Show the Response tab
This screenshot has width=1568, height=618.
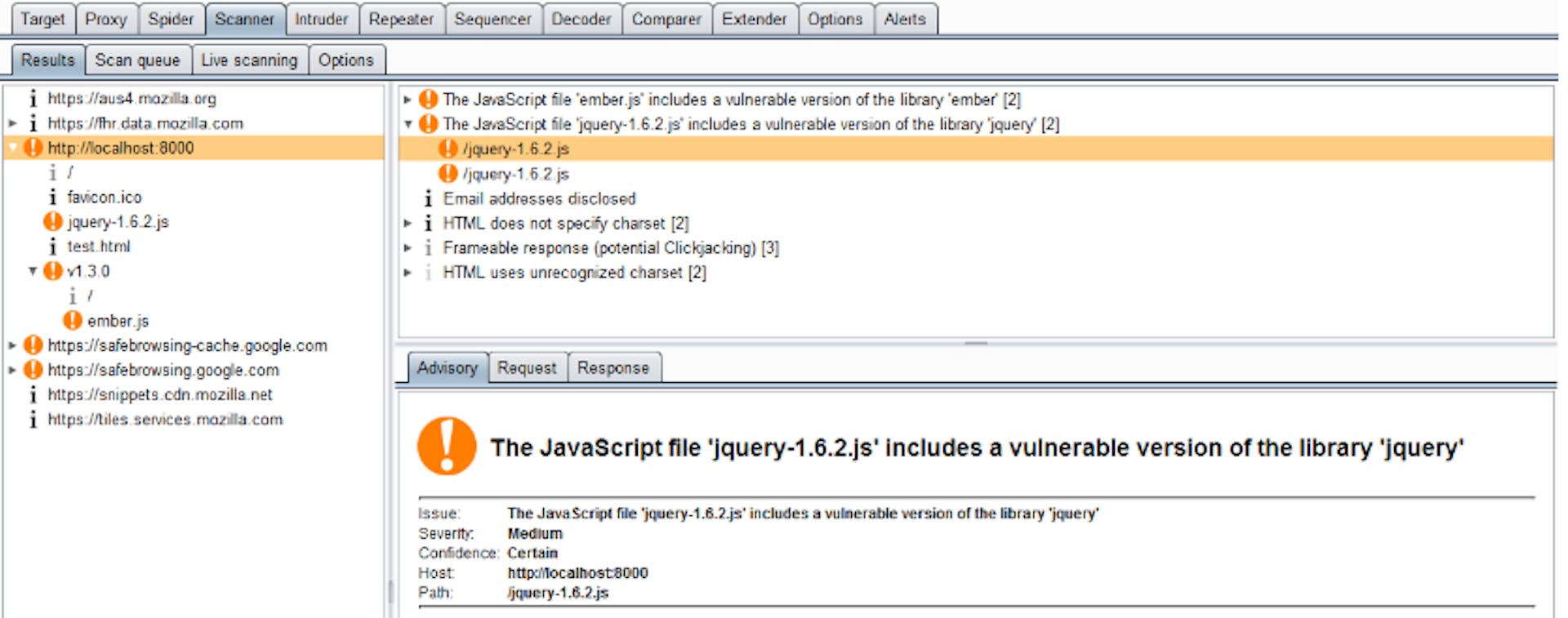coord(612,368)
